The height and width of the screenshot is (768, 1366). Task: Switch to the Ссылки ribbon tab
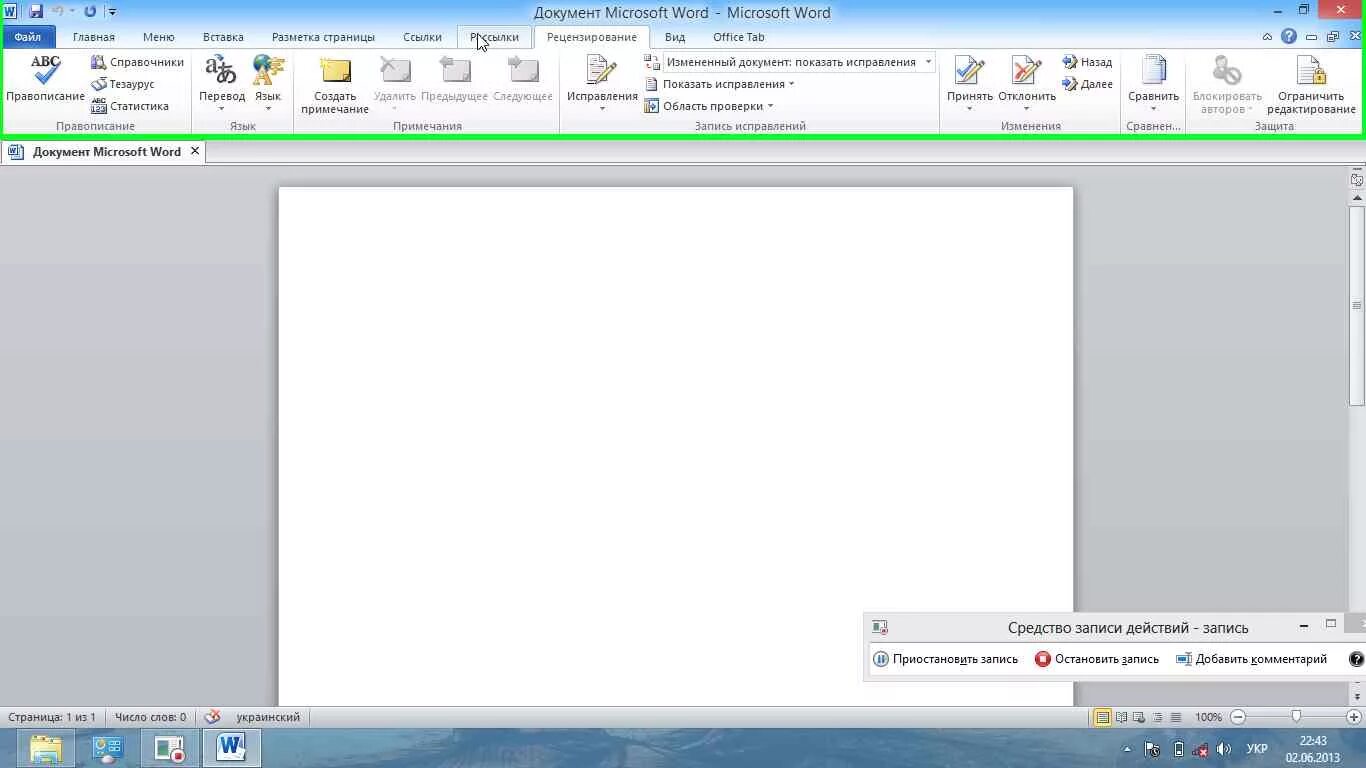[x=422, y=37]
